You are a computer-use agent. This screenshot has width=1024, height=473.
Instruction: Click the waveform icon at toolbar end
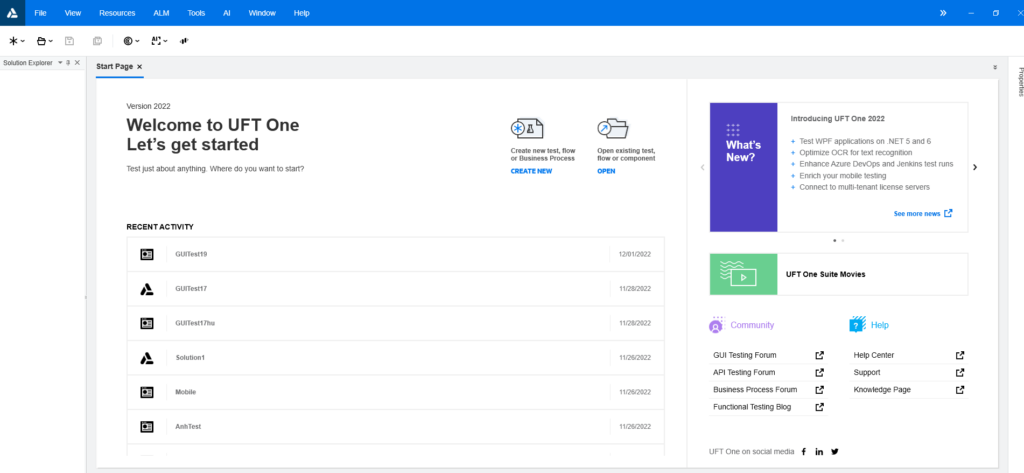(x=184, y=41)
